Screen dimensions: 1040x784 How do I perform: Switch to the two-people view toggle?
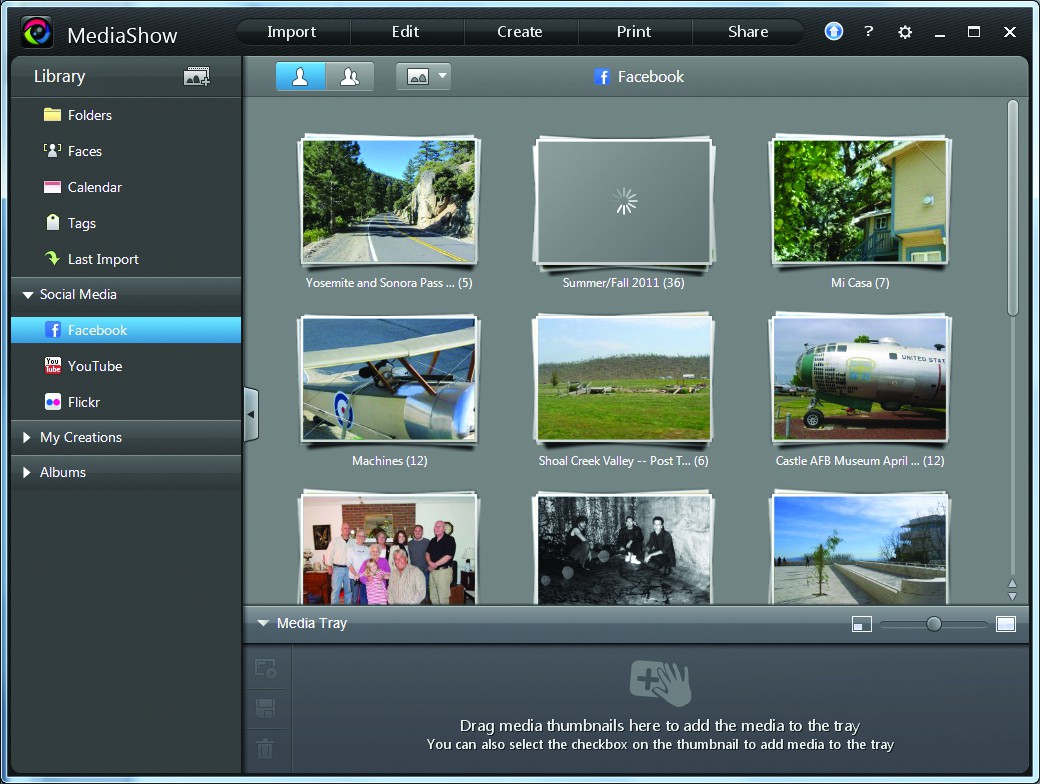pyautogui.click(x=349, y=77)
